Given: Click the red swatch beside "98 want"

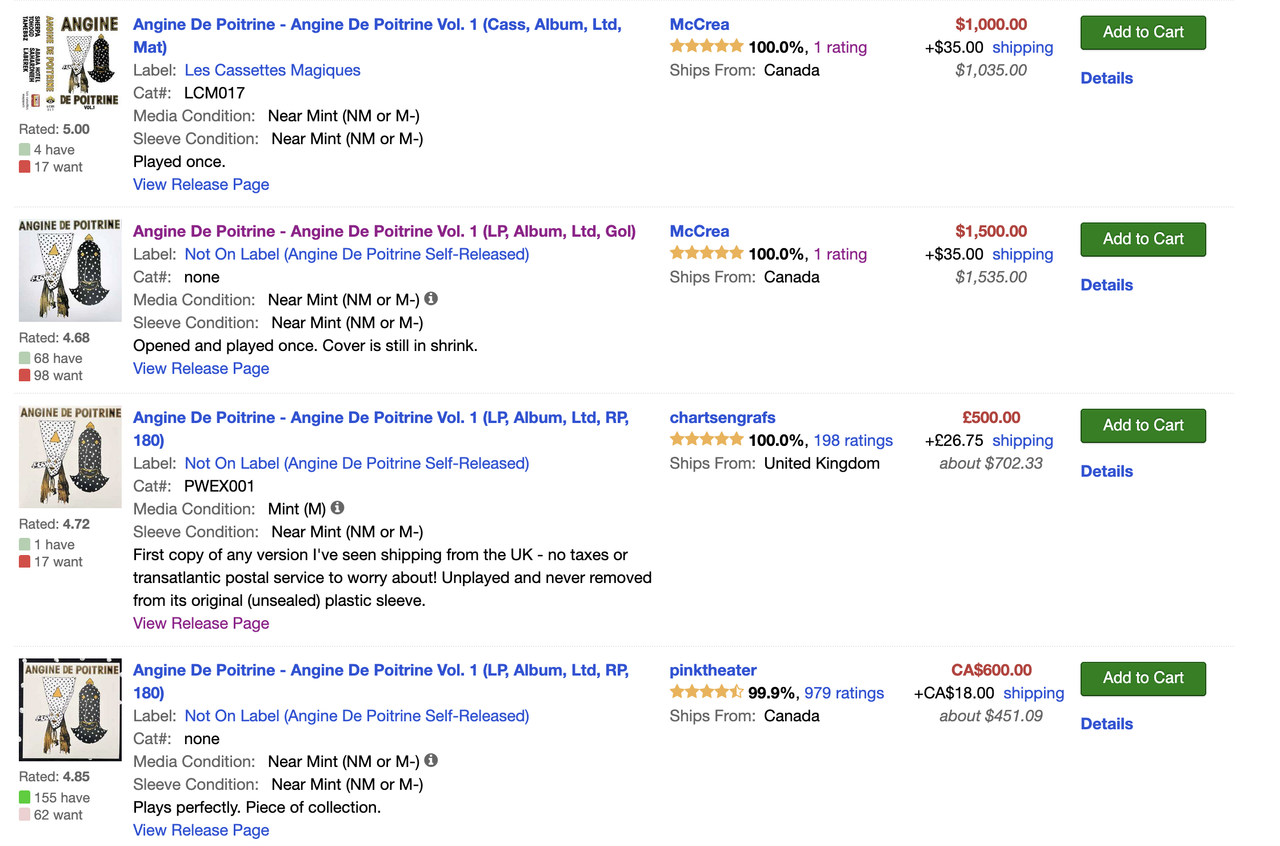Looking at the screenshot, I should click(x=25, y=375).
